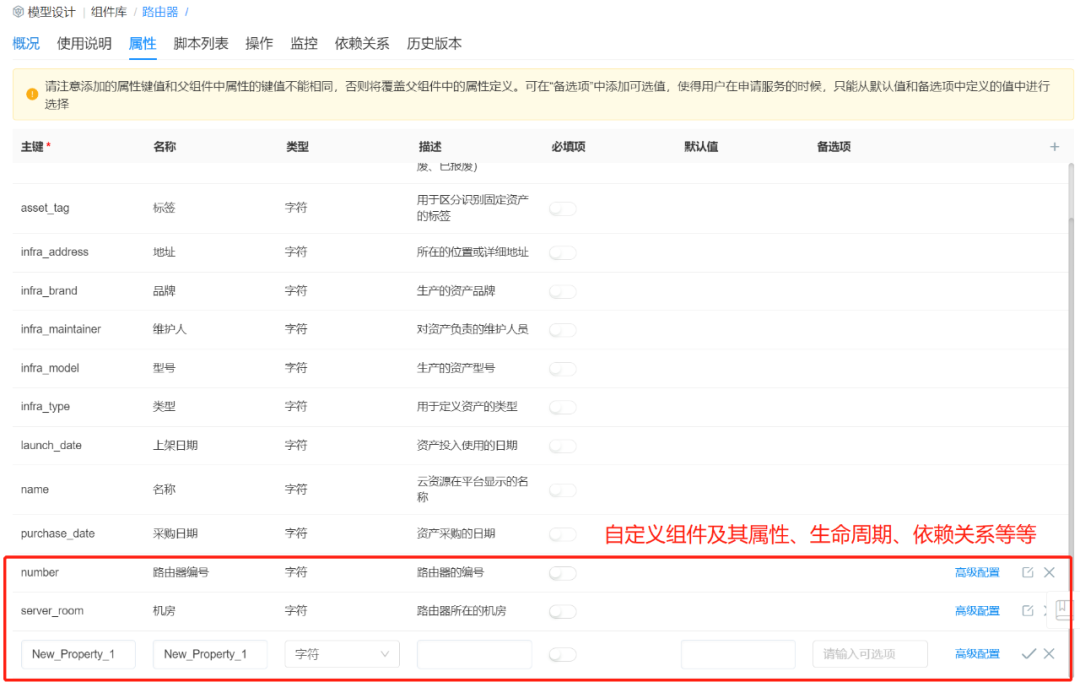Cancel the new property with the X icon
Viewport: 1080px width, 682px height.
[x=1049, y=653]
